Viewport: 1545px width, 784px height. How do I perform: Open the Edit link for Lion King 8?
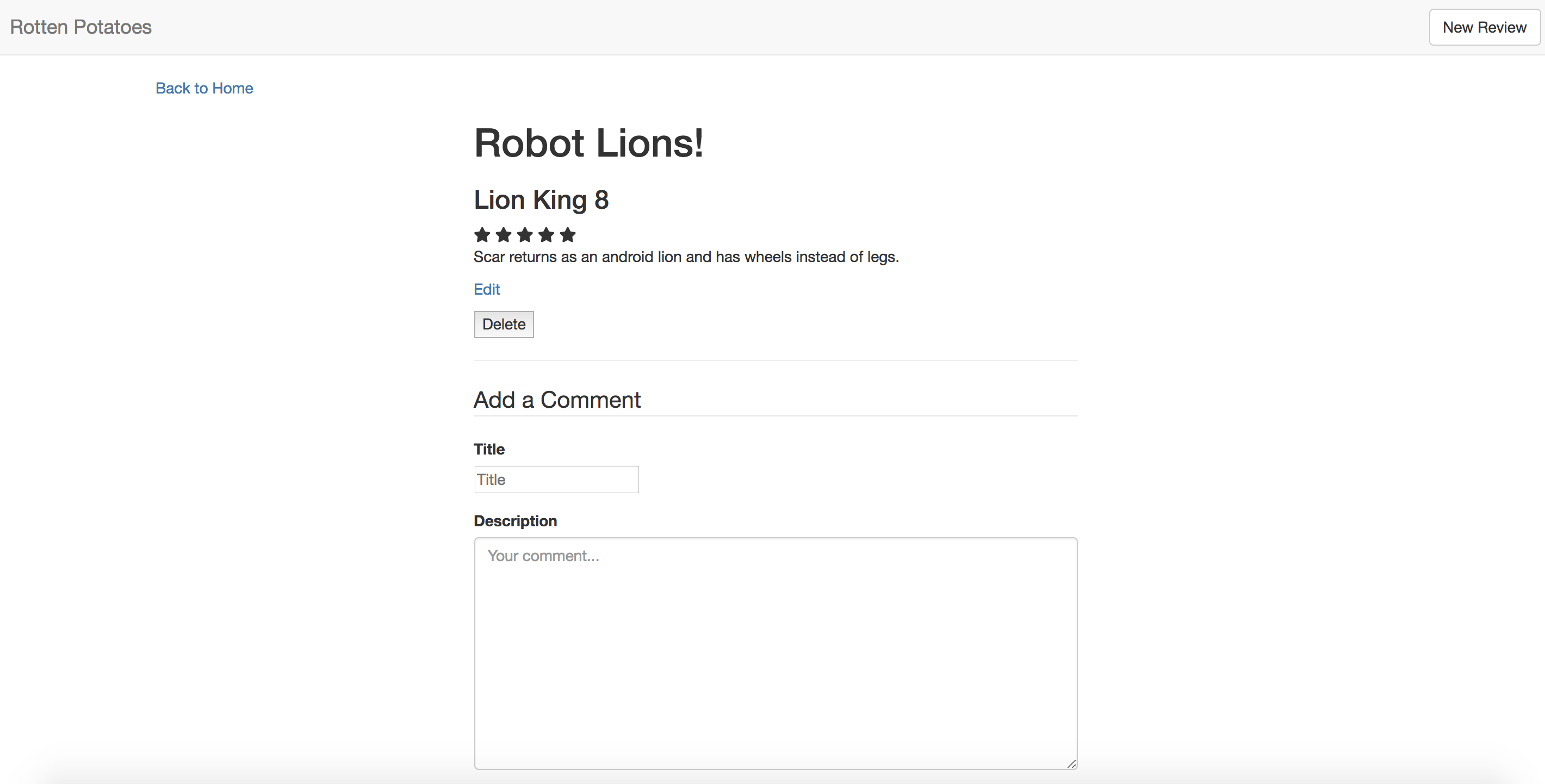[x=486, y=289]
